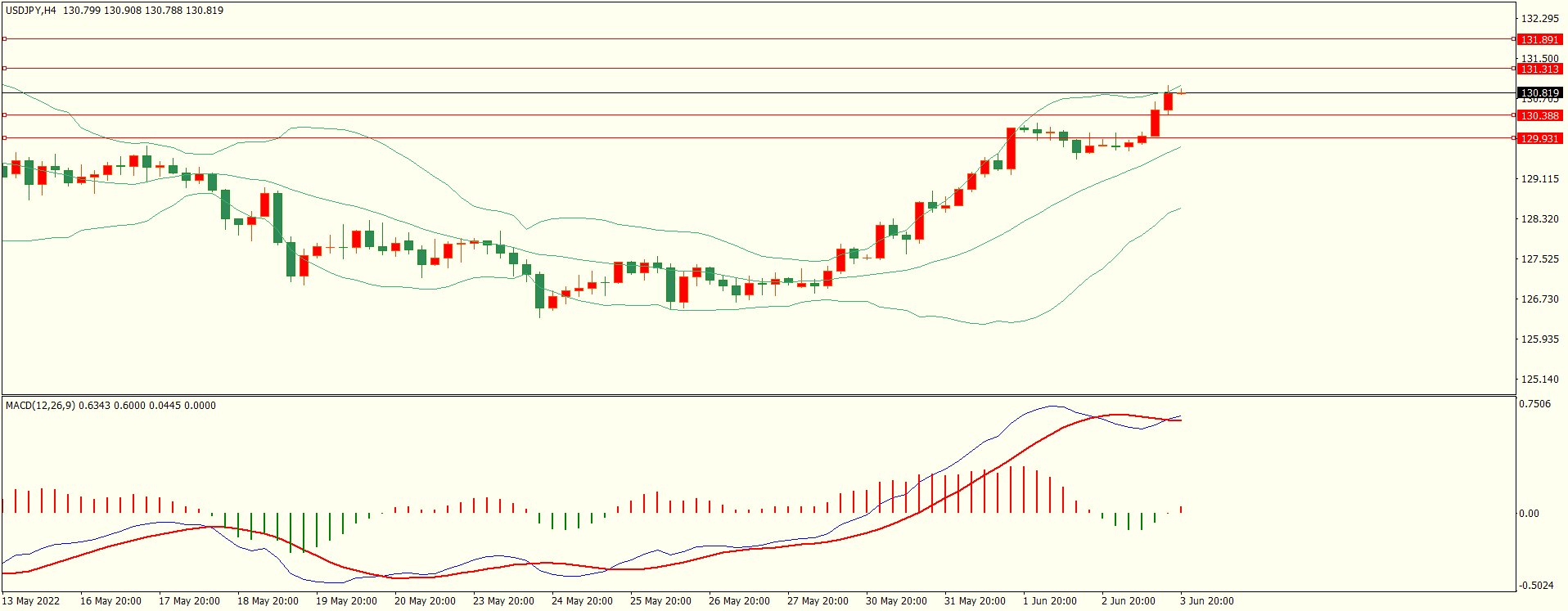Click the 128.320 price scale value
Viewport: 1568px width, 611px height.
[1539, 218]
